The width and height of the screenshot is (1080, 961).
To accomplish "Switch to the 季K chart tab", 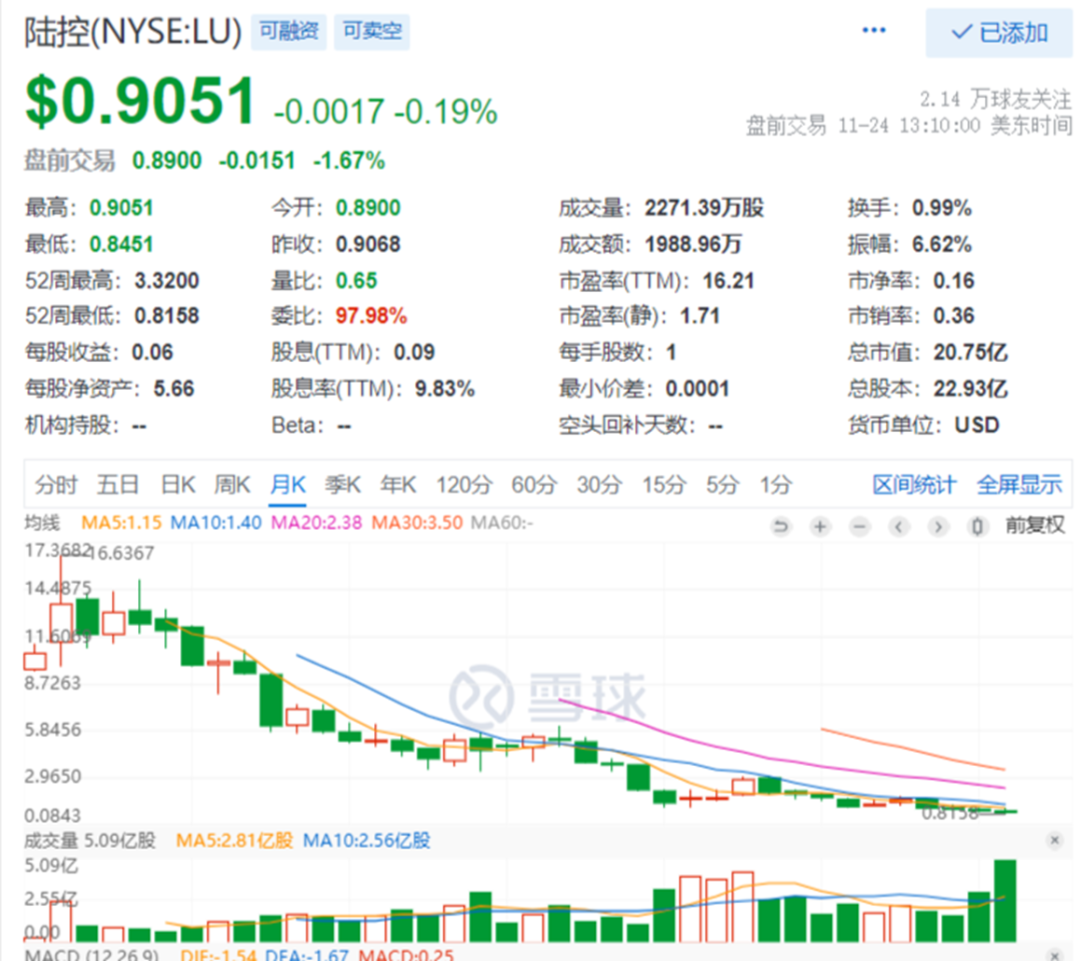I will (x=342, y=485).
